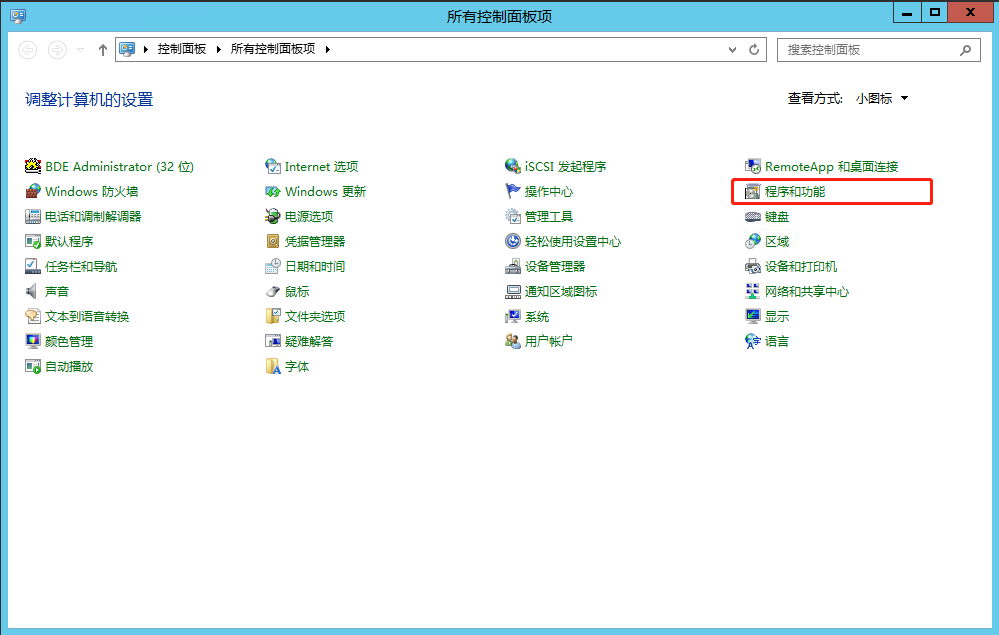
Task: Click the 用户帐户 icon
Action: pos(513,342)
